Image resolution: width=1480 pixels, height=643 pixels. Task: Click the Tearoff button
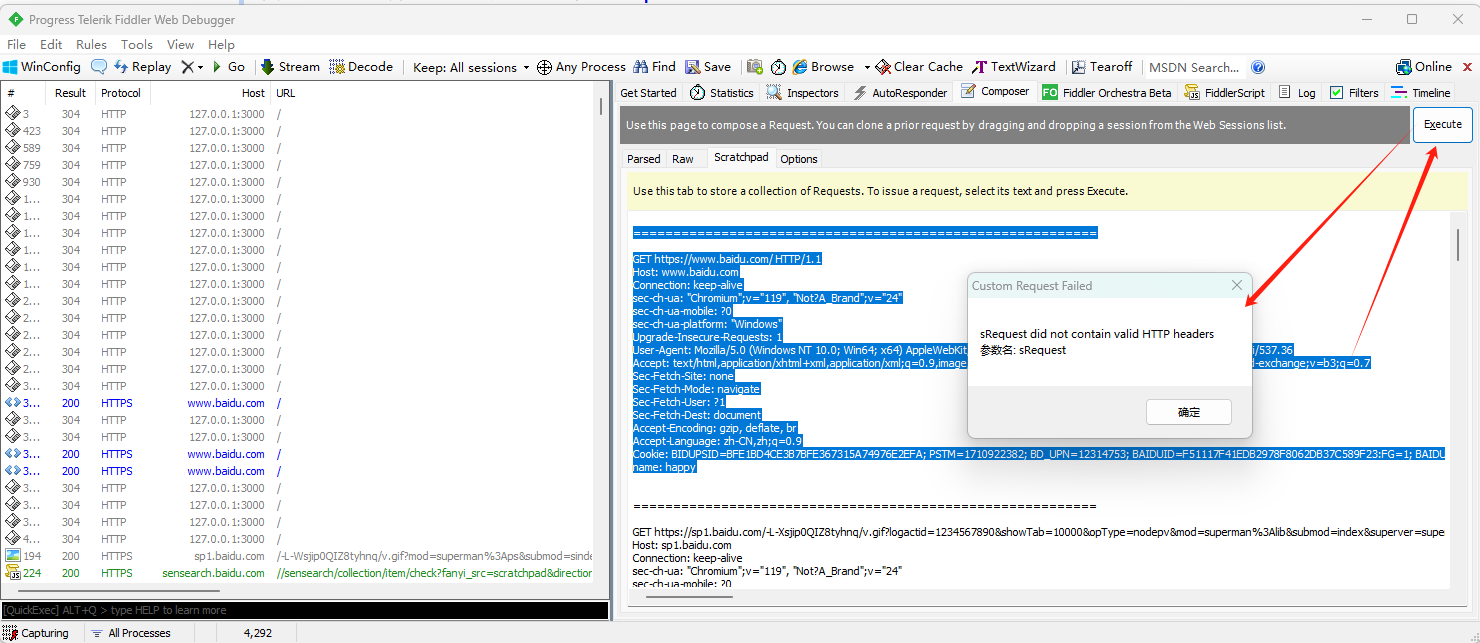tap(1102, 67)
